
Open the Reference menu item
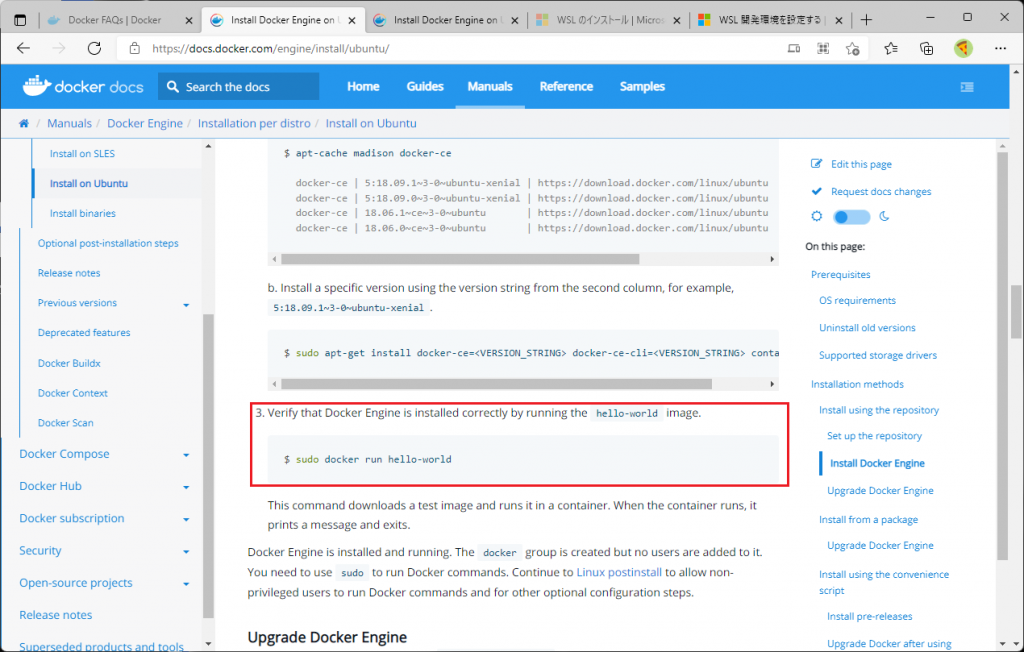point(566,86)
